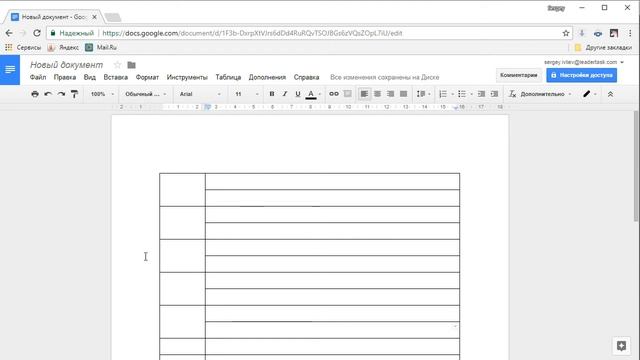Open the Файл menu
This screenshot has width=640, height=360.
click(38, 77)
